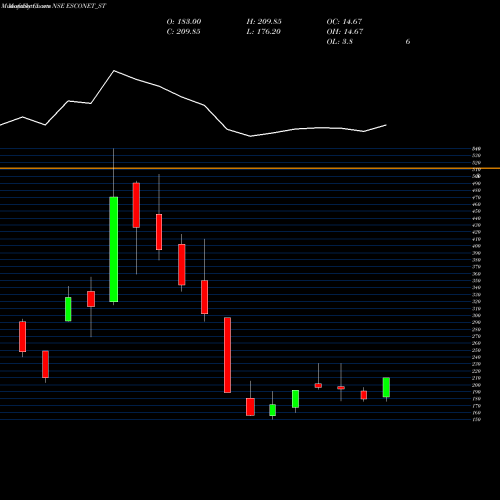Click the 180 price axis label
500x500 pixels.
pyautogui.click(x=476, y=399)
